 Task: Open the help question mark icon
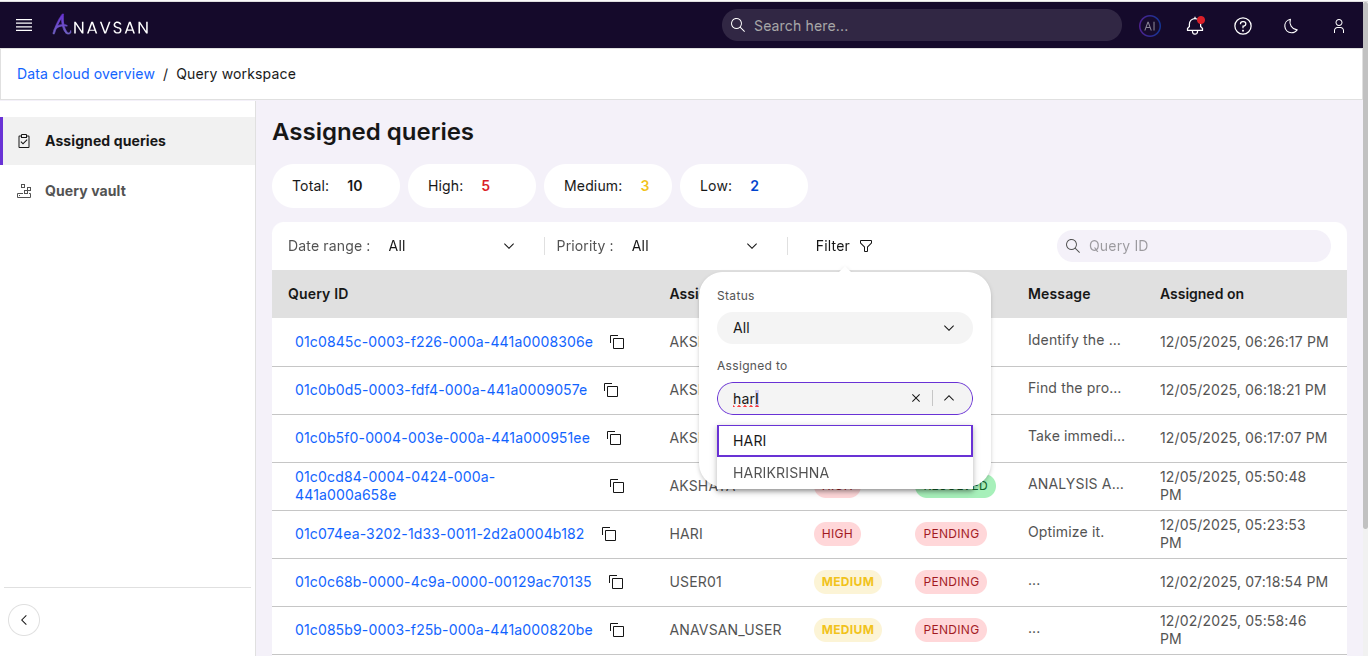[x=1242, y=26]
